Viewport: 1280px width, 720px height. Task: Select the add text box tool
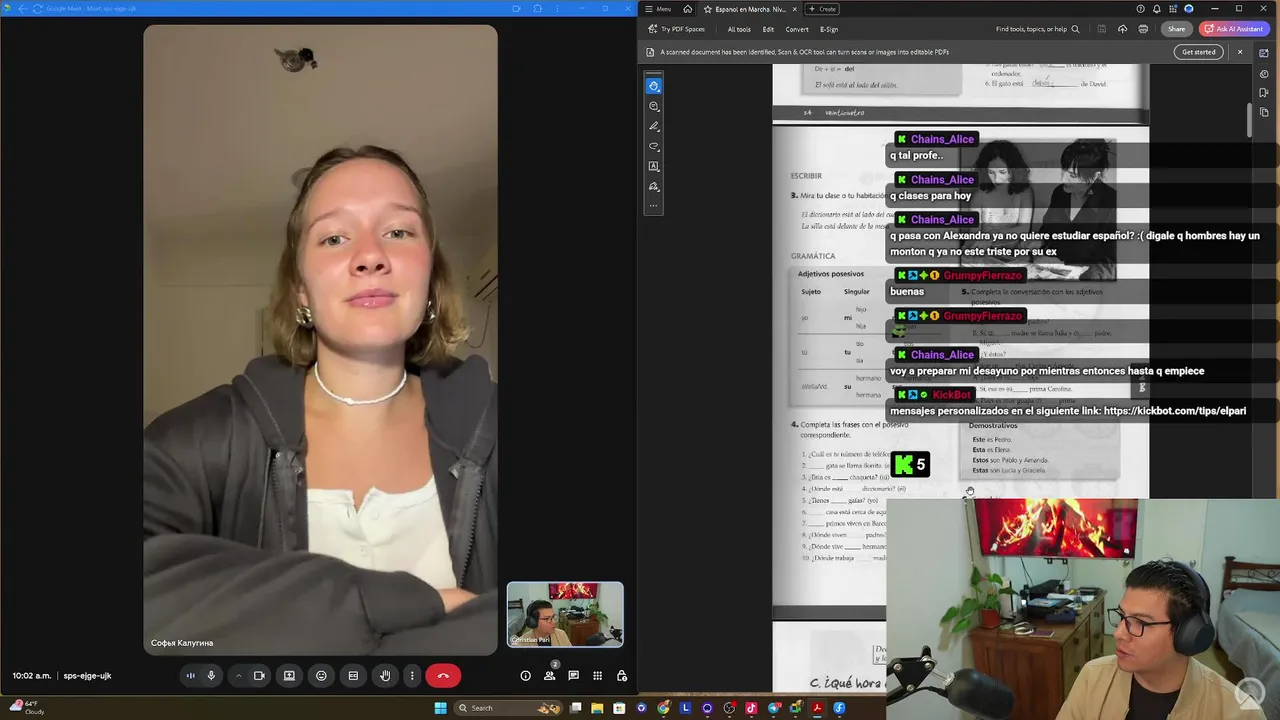pyautogui.click(x=654, y=166)
